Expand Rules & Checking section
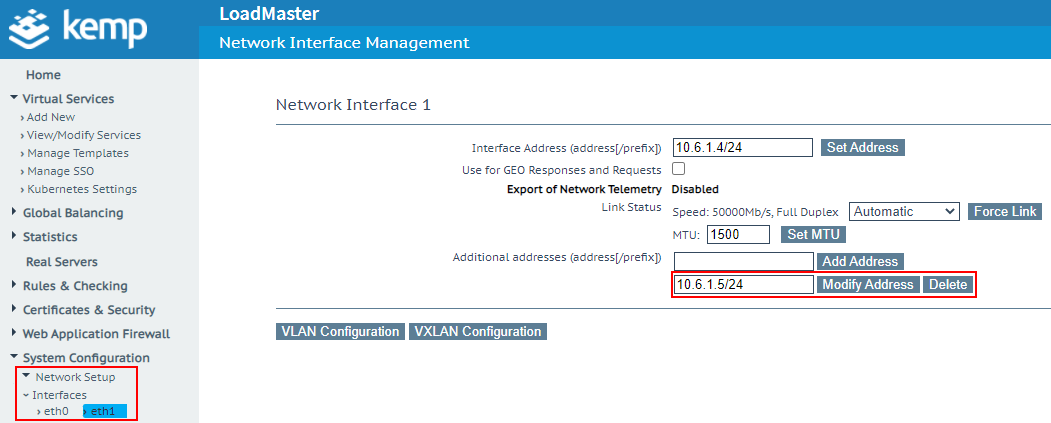1051x423 pixels. [74, 286]
